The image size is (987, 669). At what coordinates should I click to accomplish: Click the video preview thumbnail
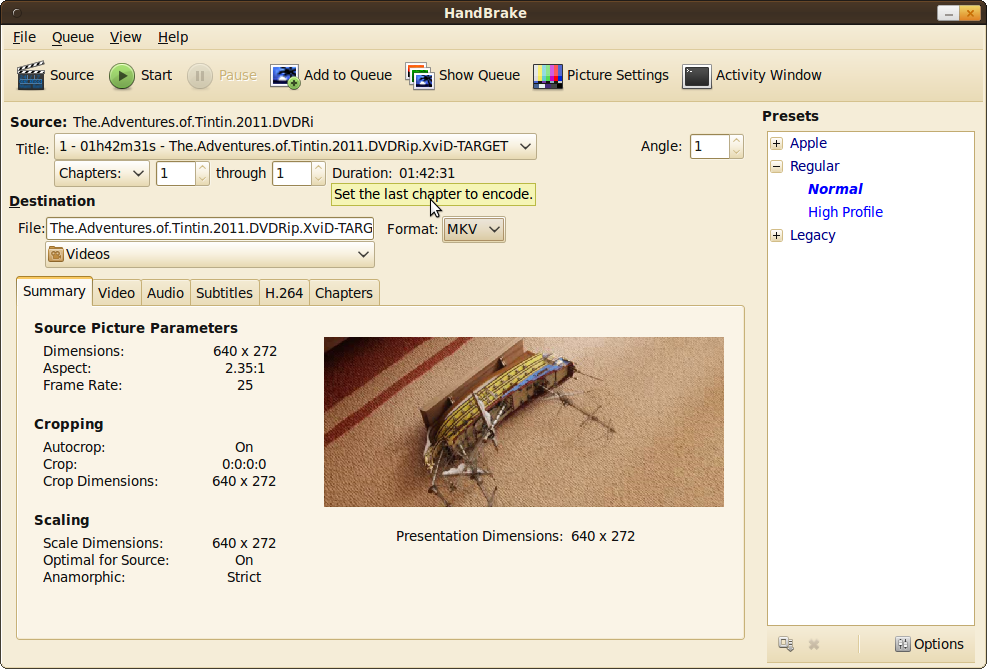[x=524, y=422]
